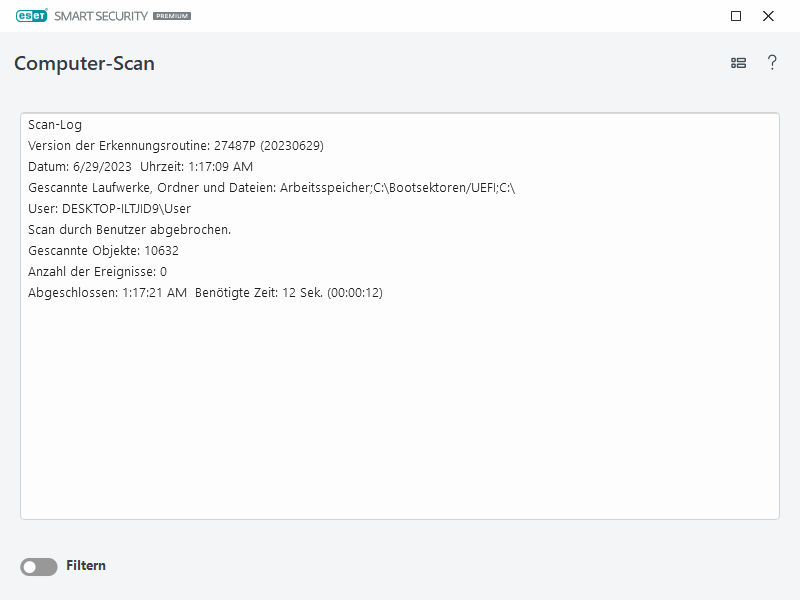Select the Abgeschlossen time log line

point(205,293)
